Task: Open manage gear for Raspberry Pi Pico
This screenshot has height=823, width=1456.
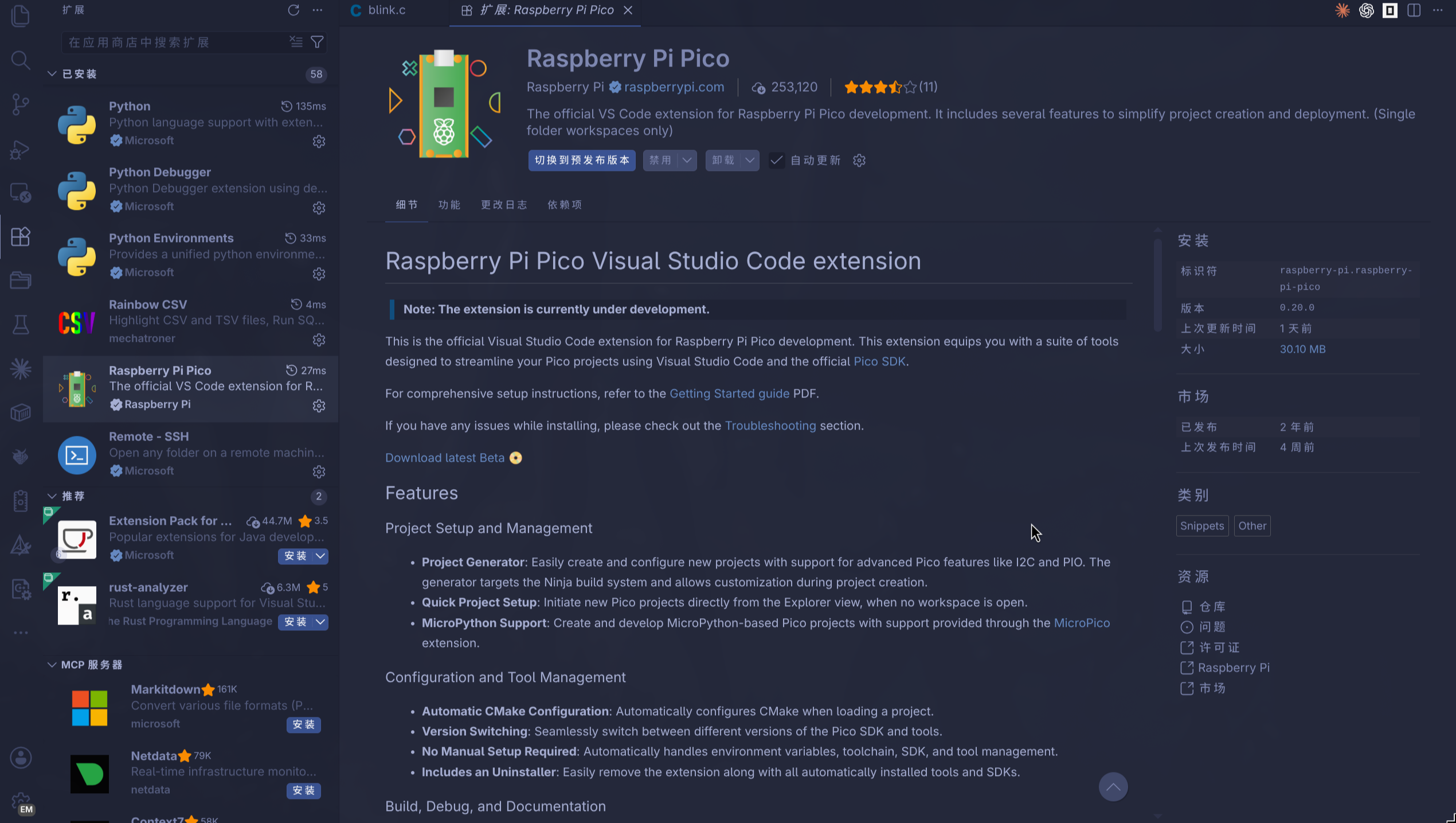Action: (x=319, y=405)
